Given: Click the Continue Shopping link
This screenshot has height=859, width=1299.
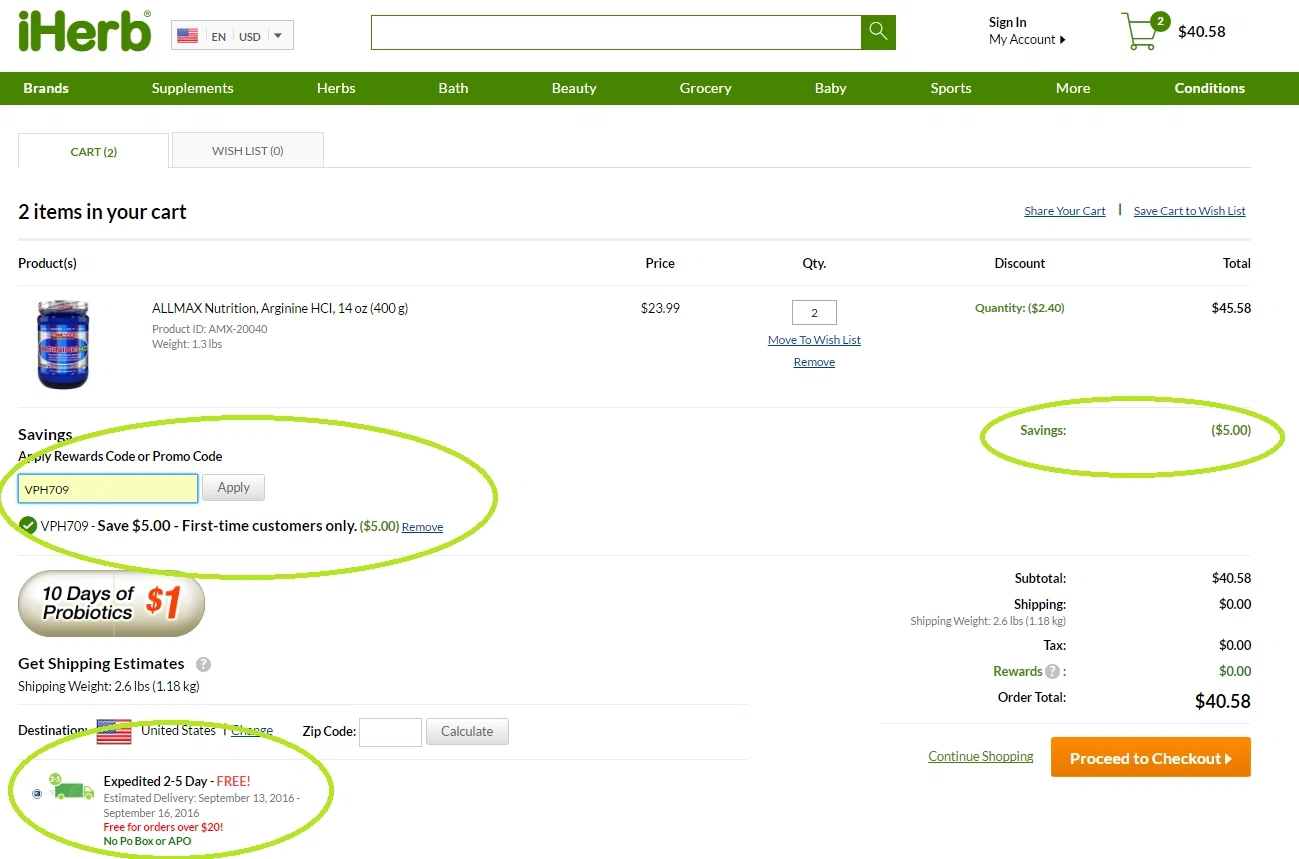Looking at the screenshot, I should click(981, 756).
